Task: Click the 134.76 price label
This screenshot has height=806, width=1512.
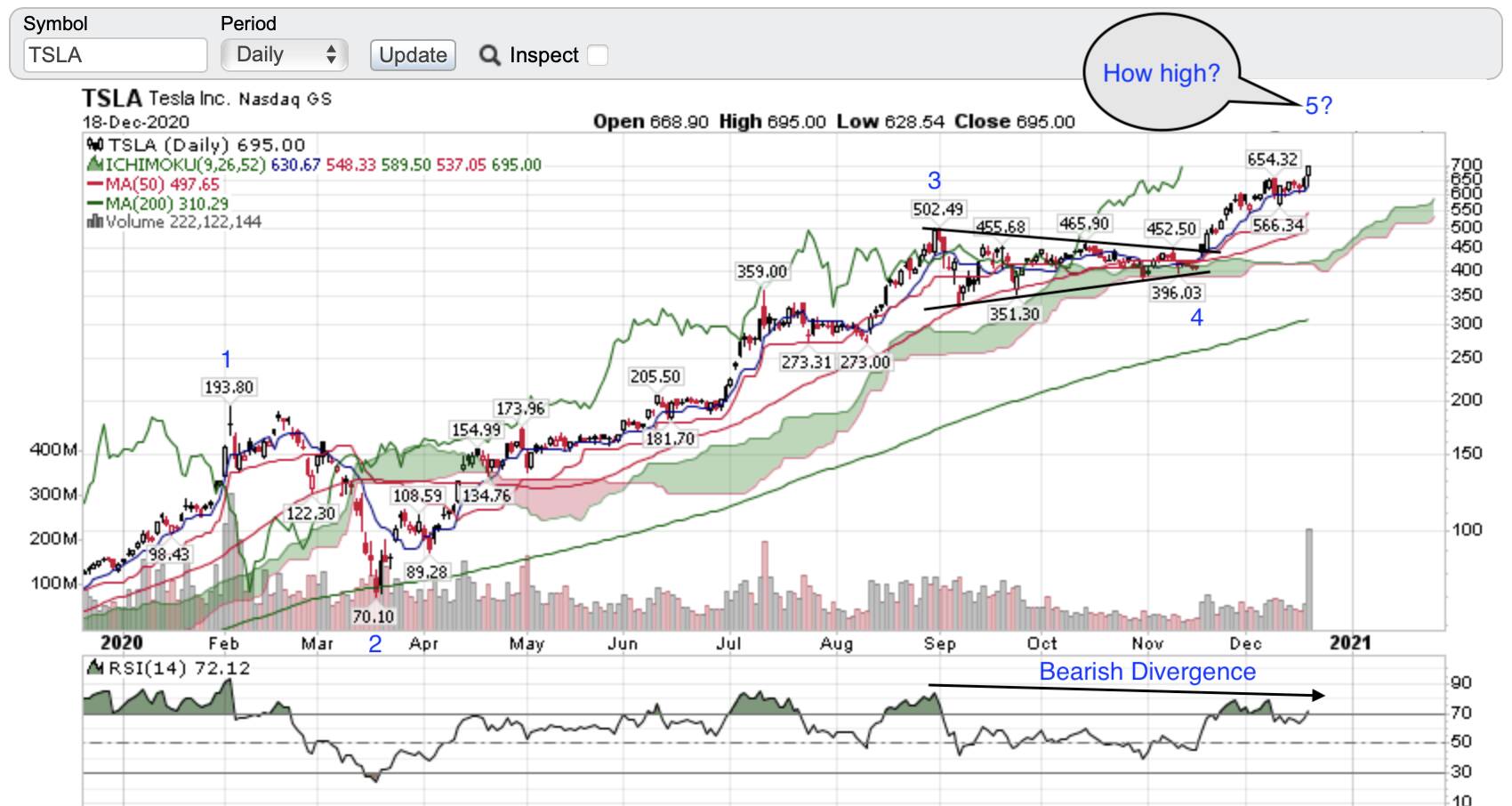Action: [x=487, y=496]
